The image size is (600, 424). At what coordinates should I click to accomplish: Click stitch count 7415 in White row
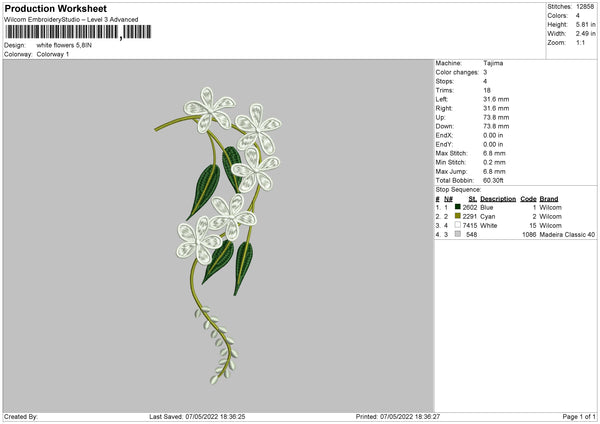pyautogui.click(x=470, y=226)
